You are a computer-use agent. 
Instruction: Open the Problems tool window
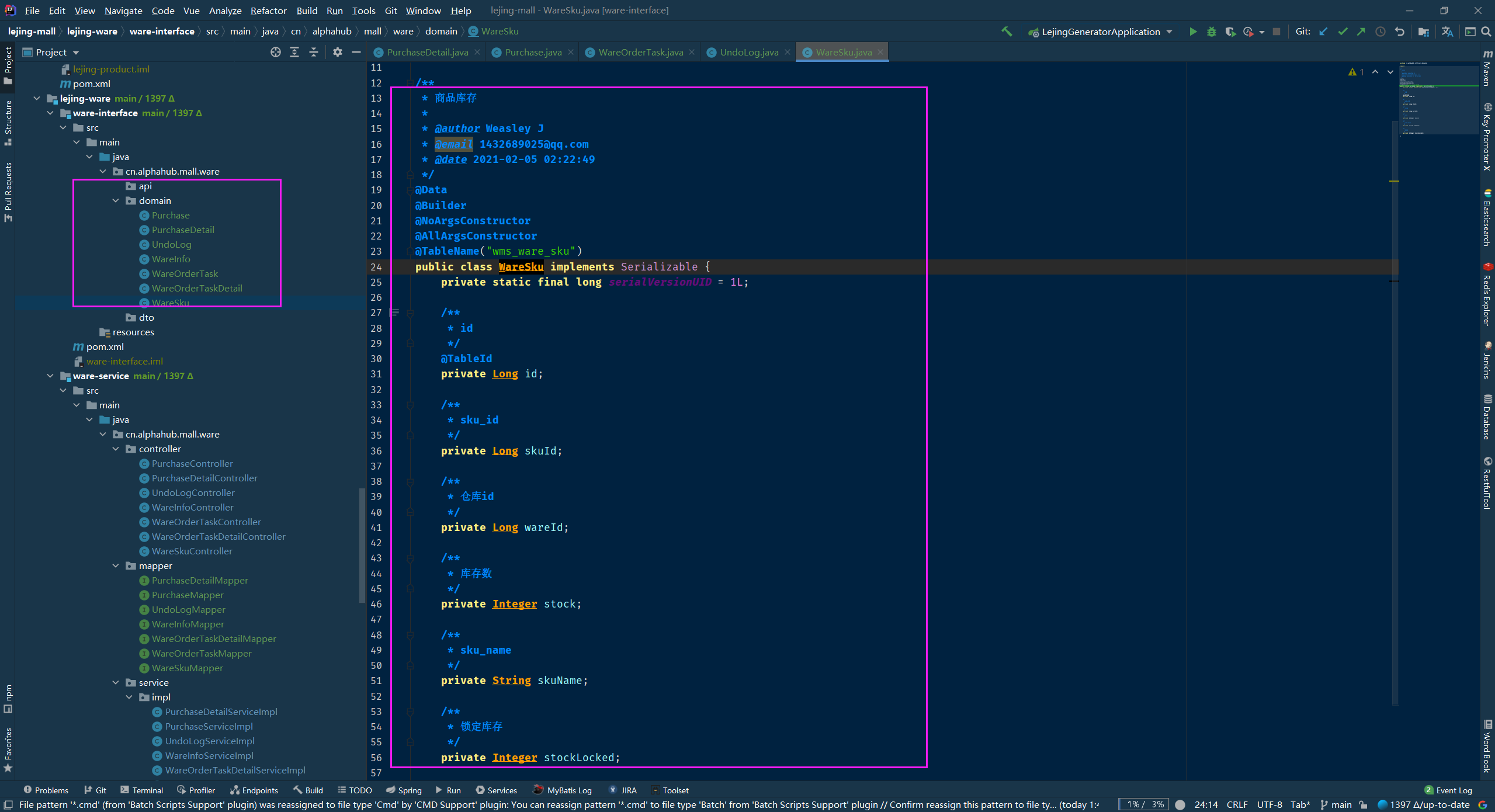coord(46,790)
